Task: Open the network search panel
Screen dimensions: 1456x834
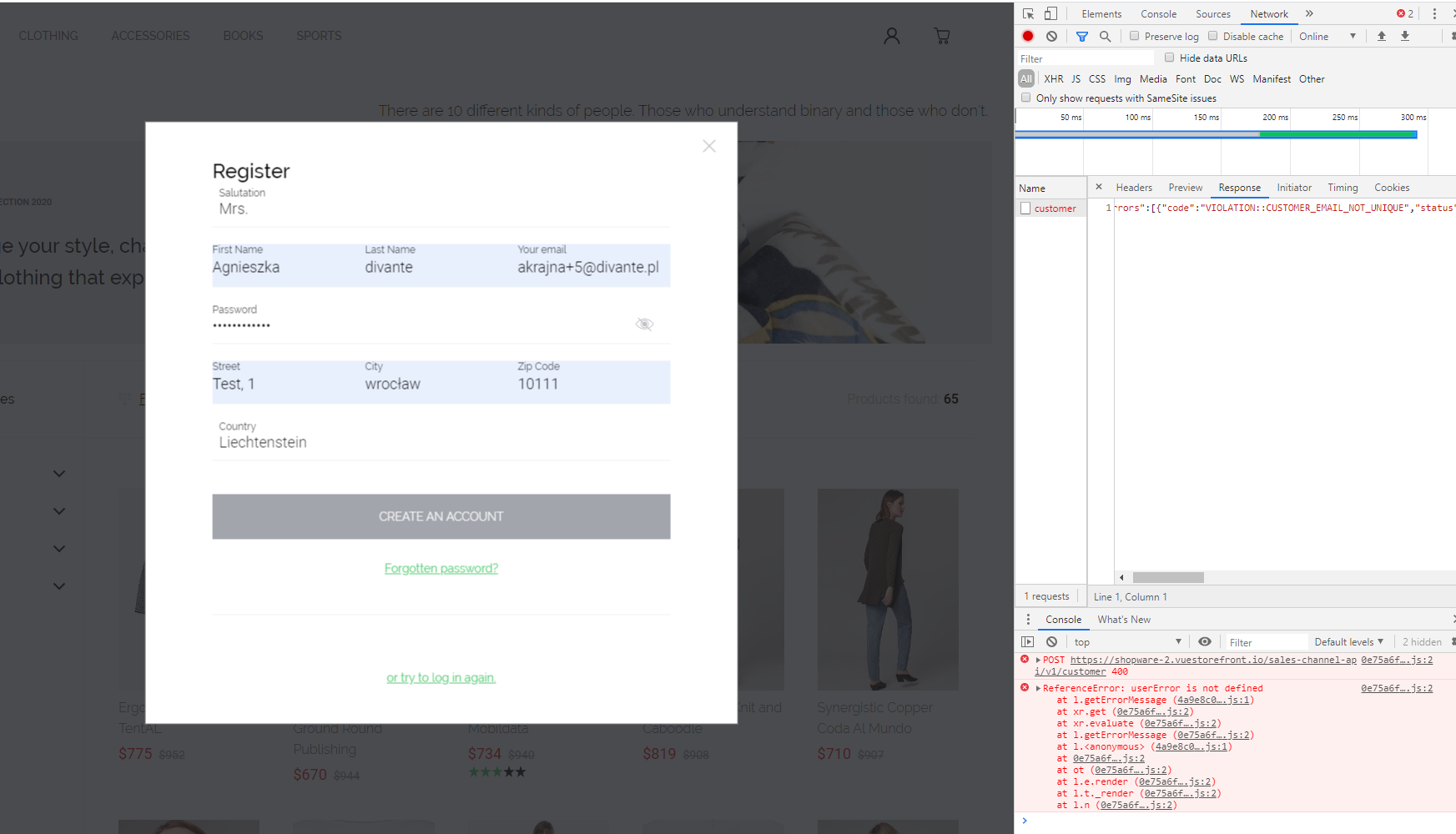Action: [x=1105, y=36]
